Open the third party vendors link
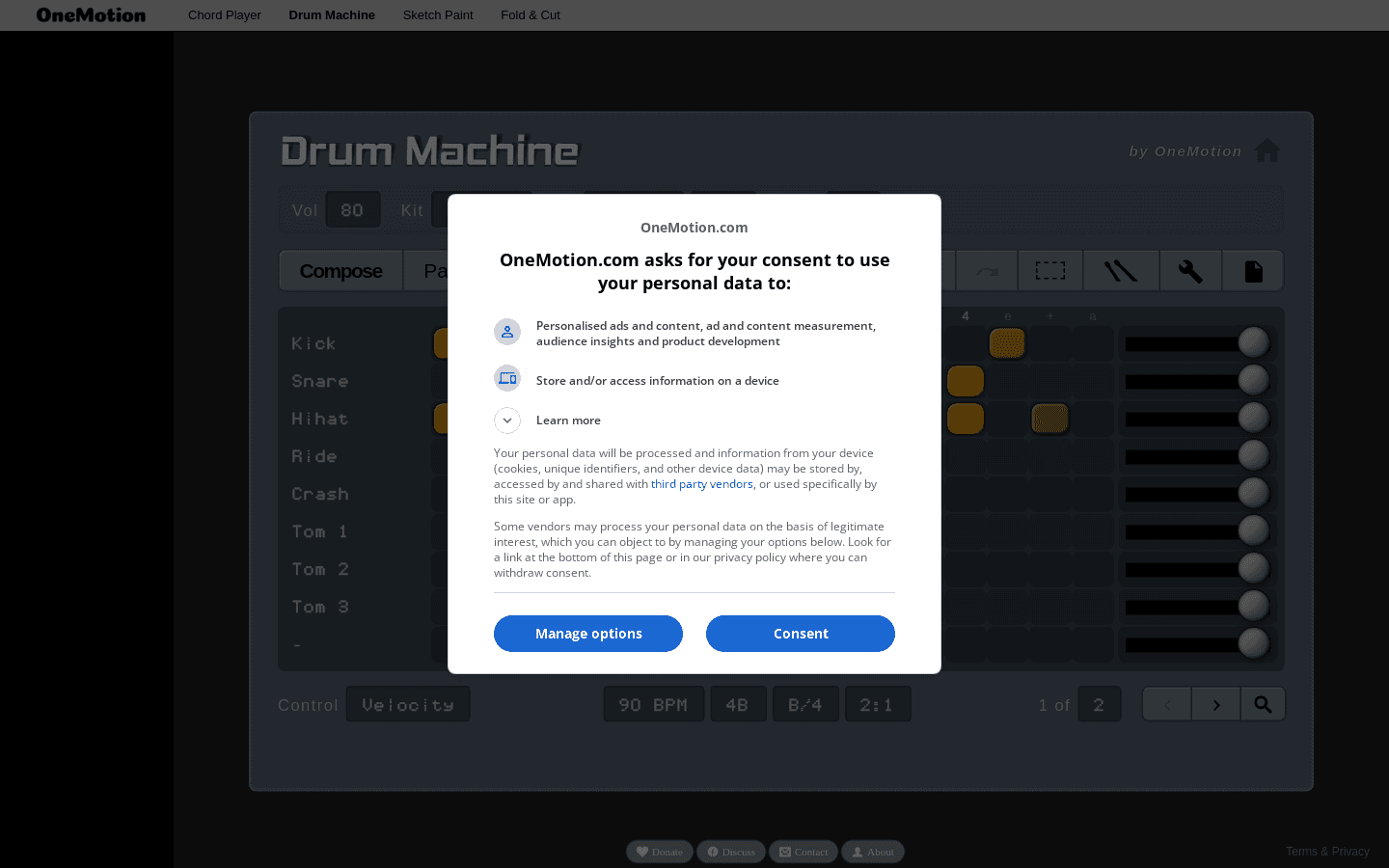 [x=701, y=484]
